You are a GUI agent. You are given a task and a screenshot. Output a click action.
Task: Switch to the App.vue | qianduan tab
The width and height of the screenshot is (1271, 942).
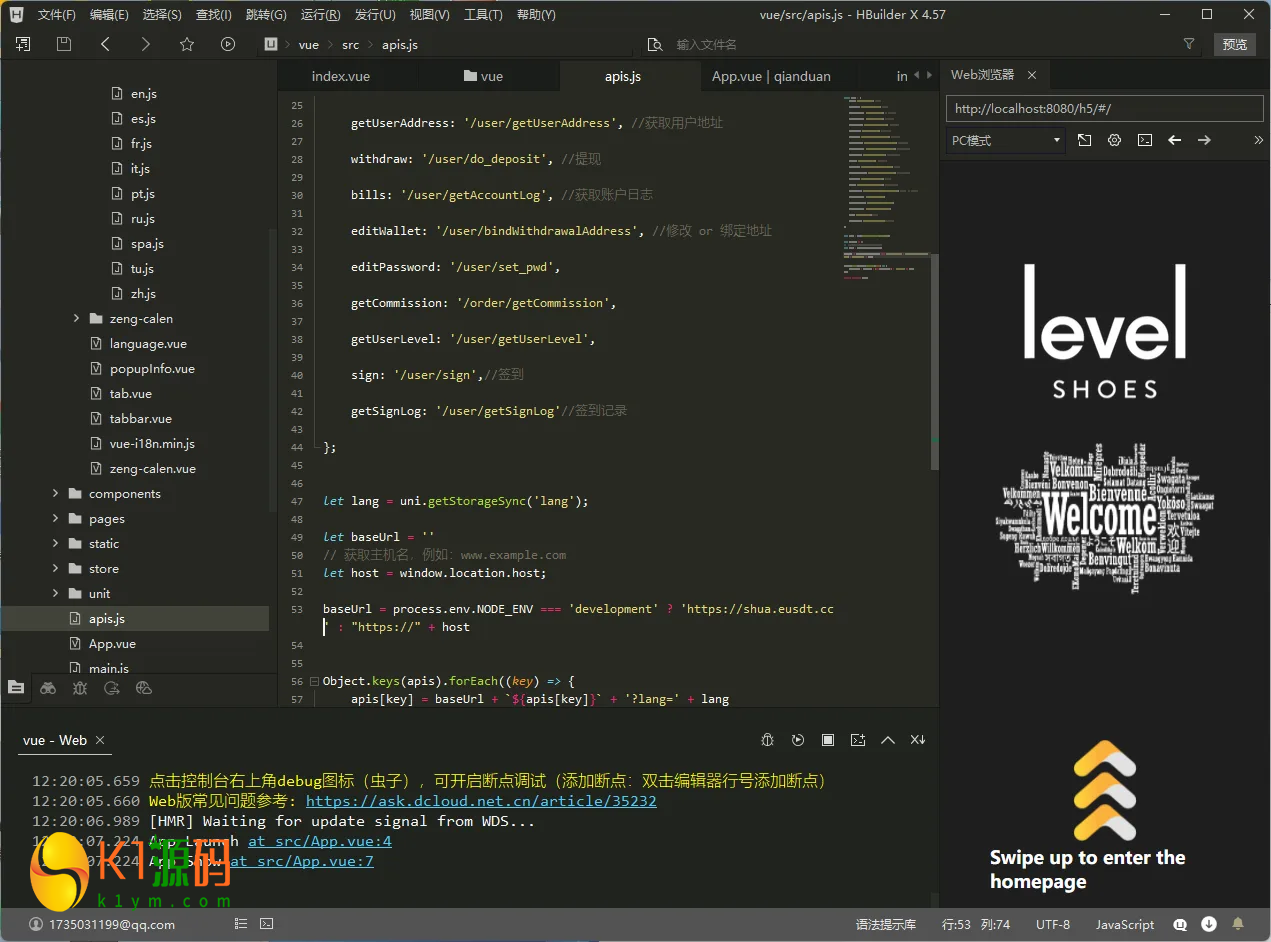click(x=770, y=76)
